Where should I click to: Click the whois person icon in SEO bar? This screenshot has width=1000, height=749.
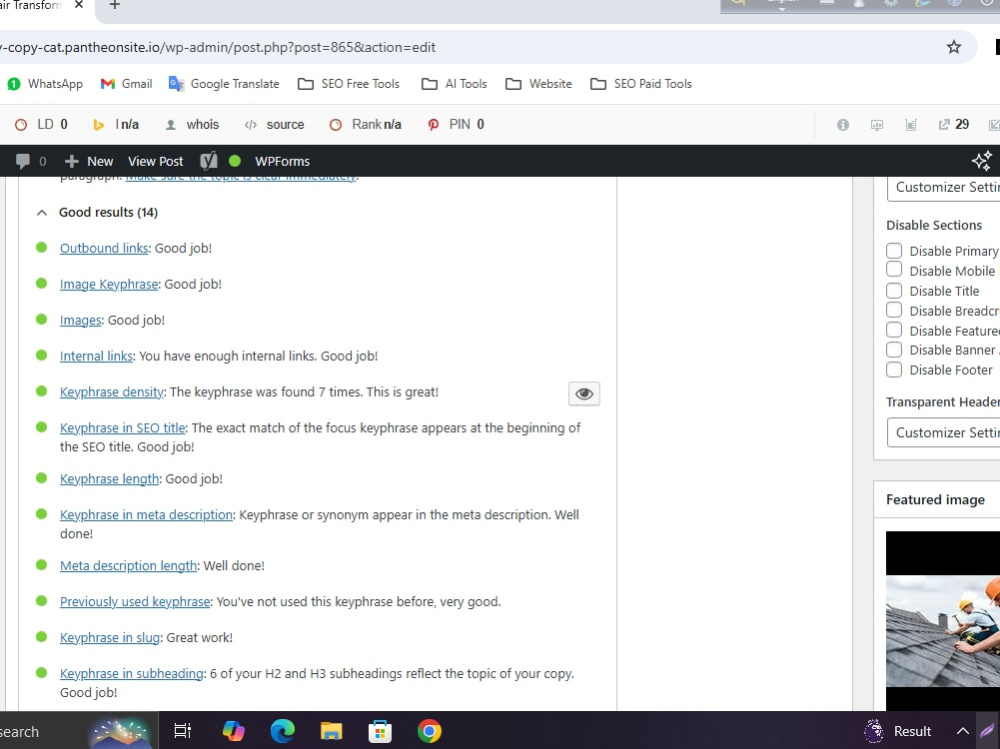pos(170,125)
